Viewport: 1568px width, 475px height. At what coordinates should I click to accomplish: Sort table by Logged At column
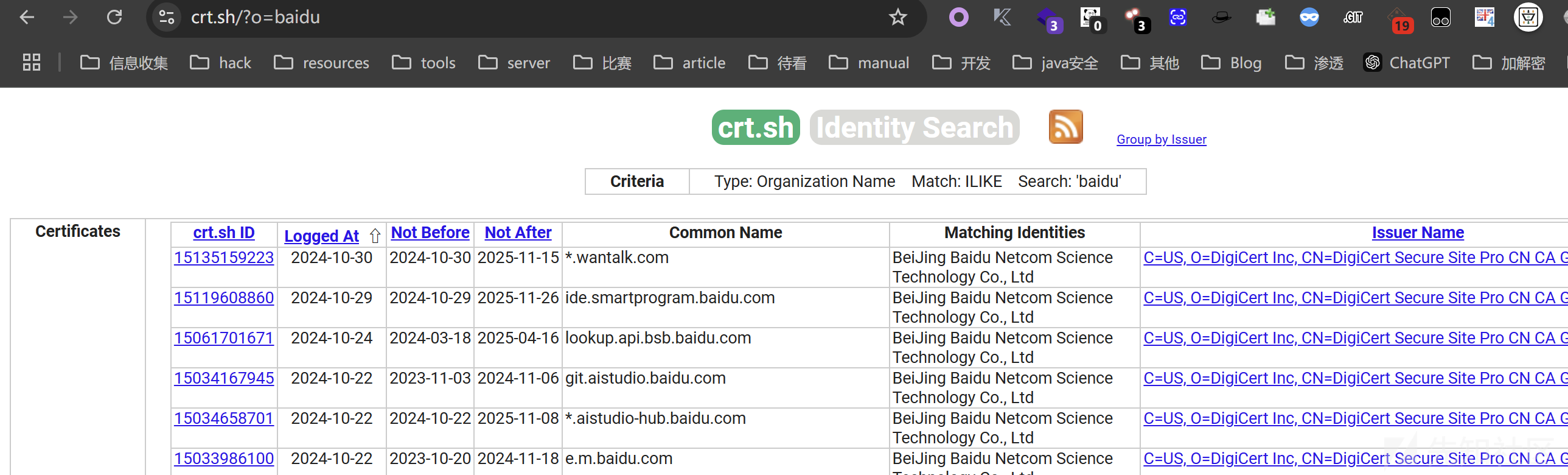pyautogui.click(x=321, y=235)
